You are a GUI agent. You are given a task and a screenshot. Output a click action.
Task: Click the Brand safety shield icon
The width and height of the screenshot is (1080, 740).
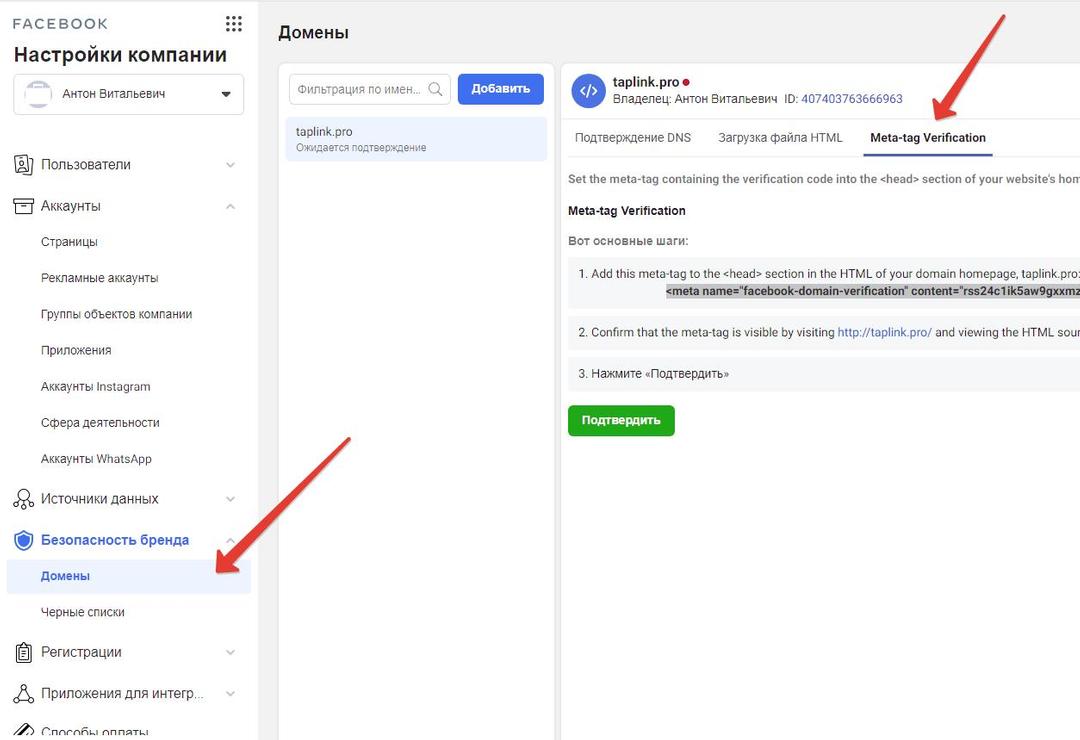(x=23, y=540)
